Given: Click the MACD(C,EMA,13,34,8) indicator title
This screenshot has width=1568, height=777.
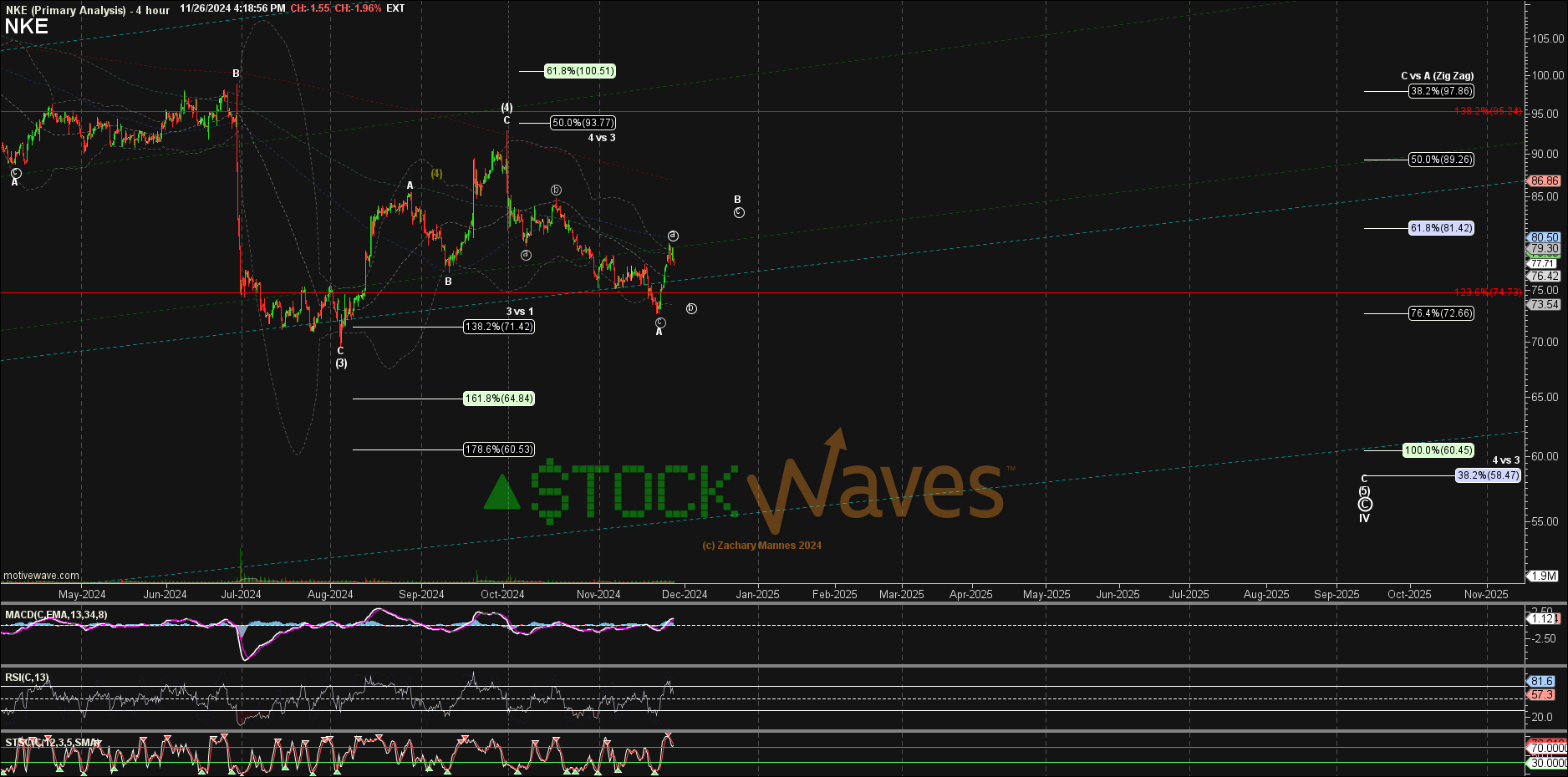Looking at the screenshot, I should (x=56, y=615).
